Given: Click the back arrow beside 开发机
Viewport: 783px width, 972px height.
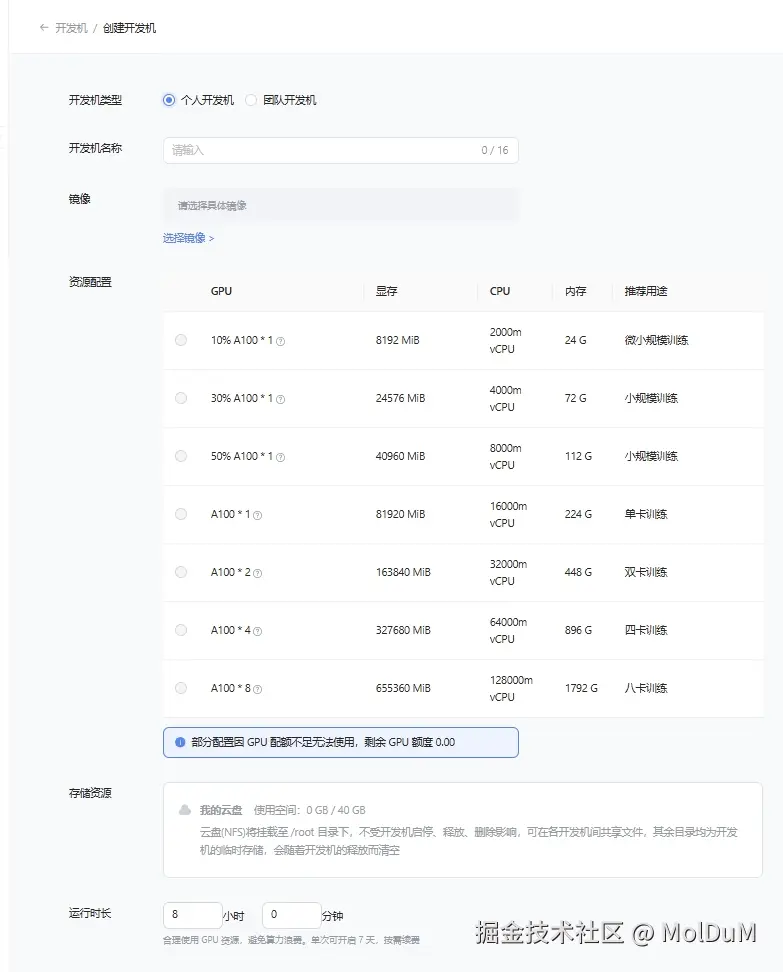Looking at the screenshot, I should 43,28.
